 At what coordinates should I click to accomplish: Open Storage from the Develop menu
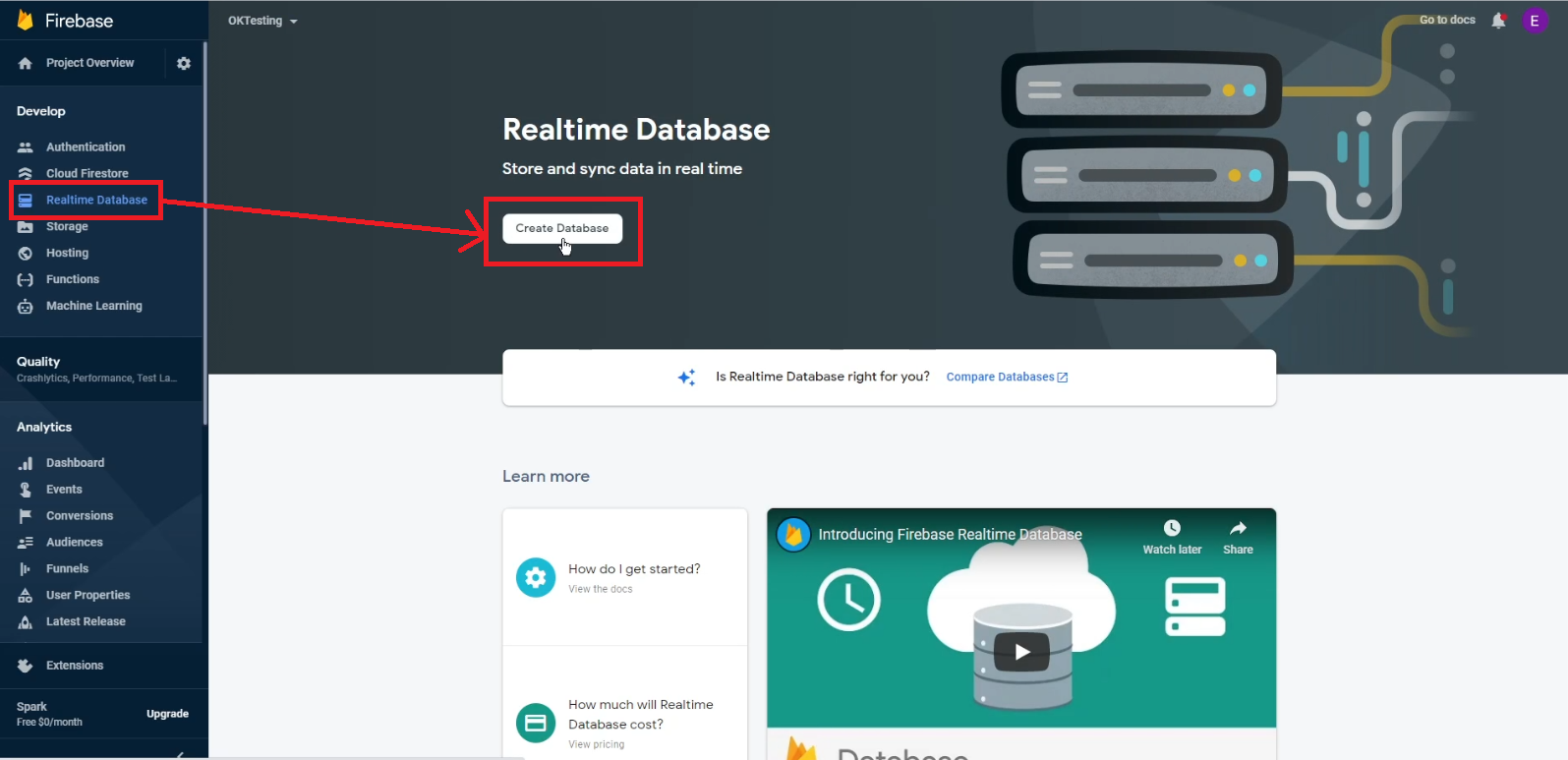click(x=67, y=227)
